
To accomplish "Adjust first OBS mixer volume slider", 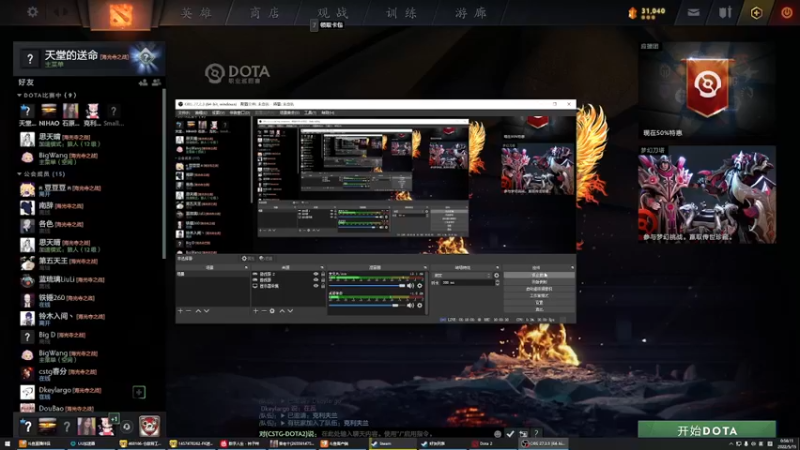I will (x=367, y=286).
